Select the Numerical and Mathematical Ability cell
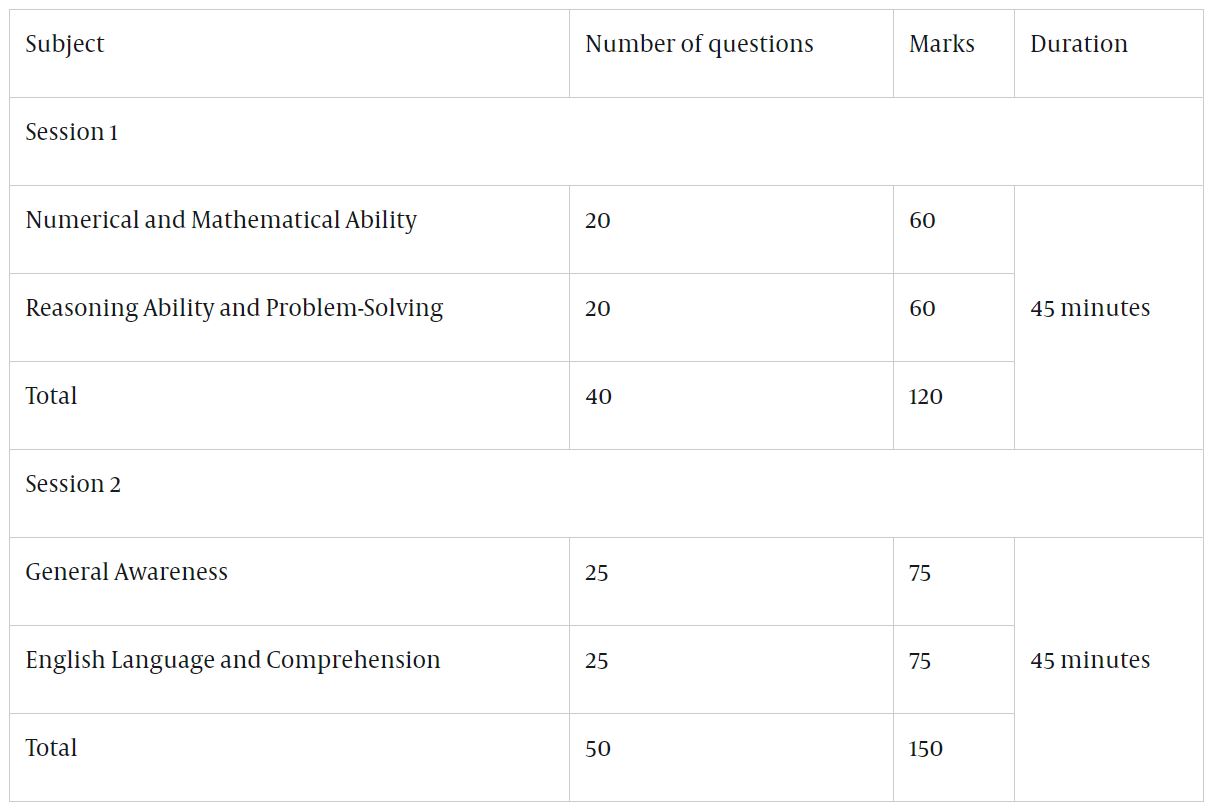1213x810 pixels. pyautogui.click(x=221, y=220)
